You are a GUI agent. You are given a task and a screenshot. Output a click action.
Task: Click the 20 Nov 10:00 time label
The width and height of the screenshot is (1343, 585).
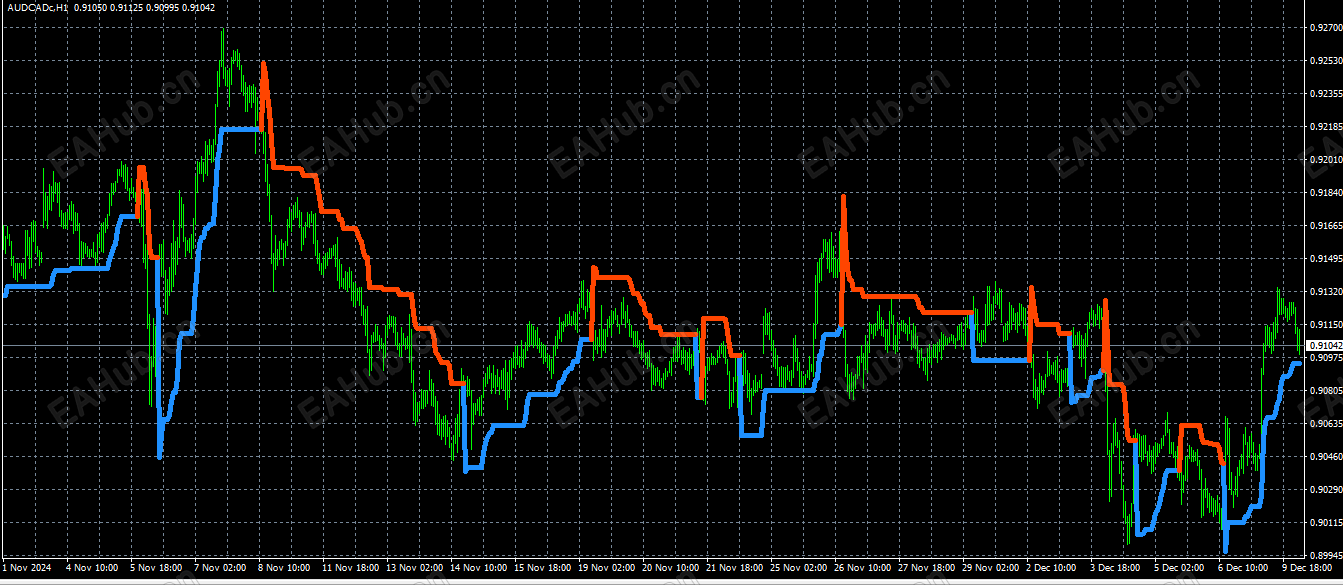point(671,567)
